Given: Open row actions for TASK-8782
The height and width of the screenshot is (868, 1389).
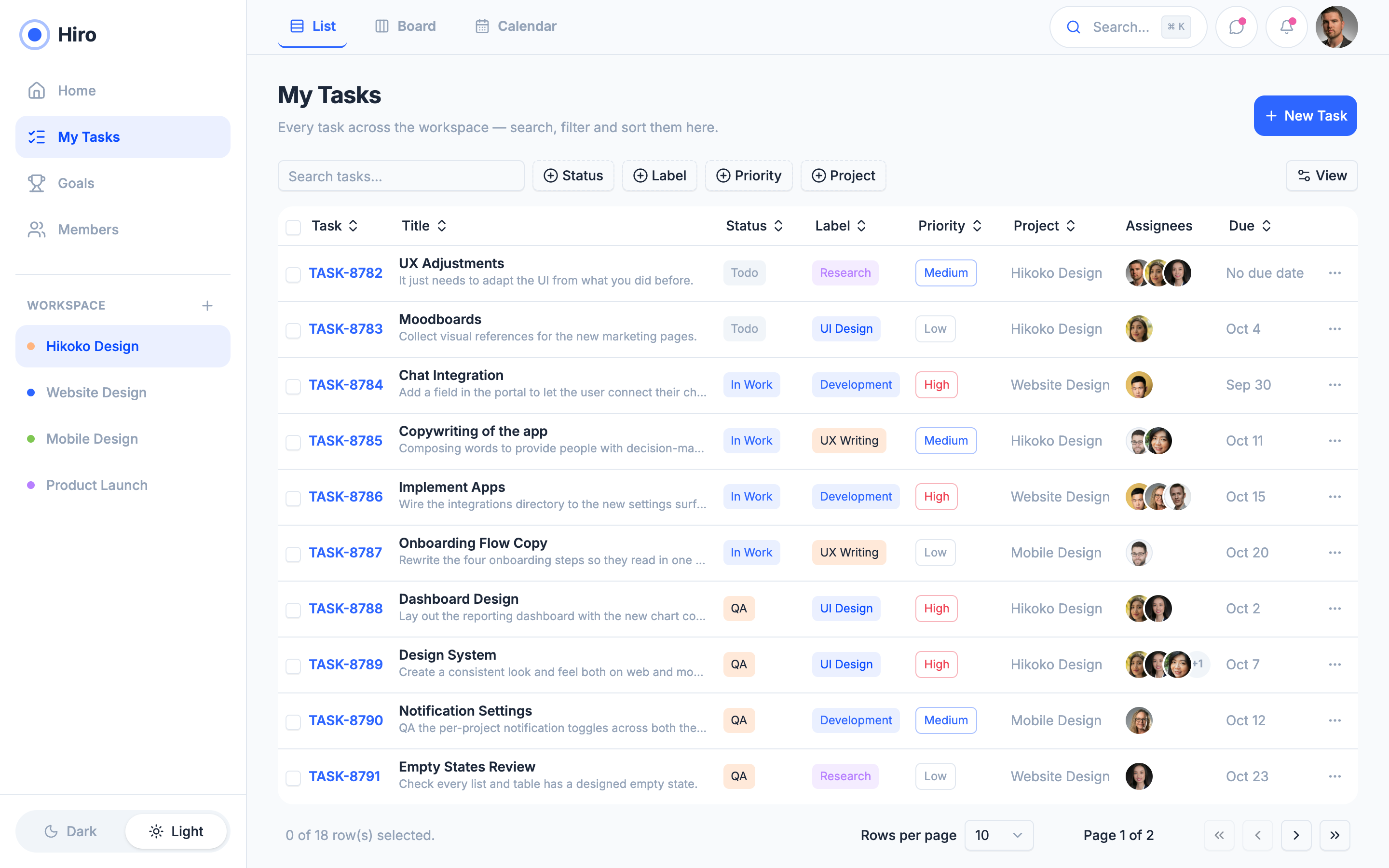Looking at the screenshot, I should 1335,273.
